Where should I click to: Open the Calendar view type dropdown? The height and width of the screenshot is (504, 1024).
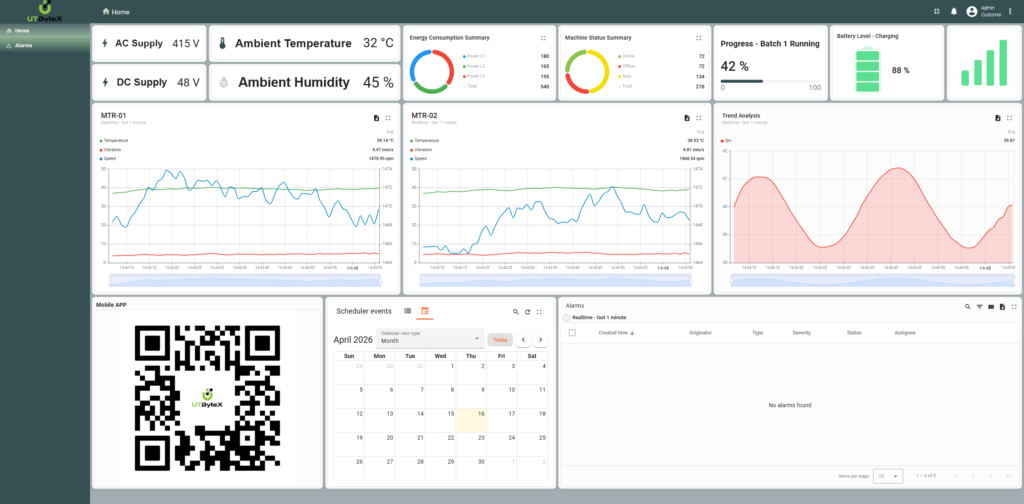coord(430,338)
